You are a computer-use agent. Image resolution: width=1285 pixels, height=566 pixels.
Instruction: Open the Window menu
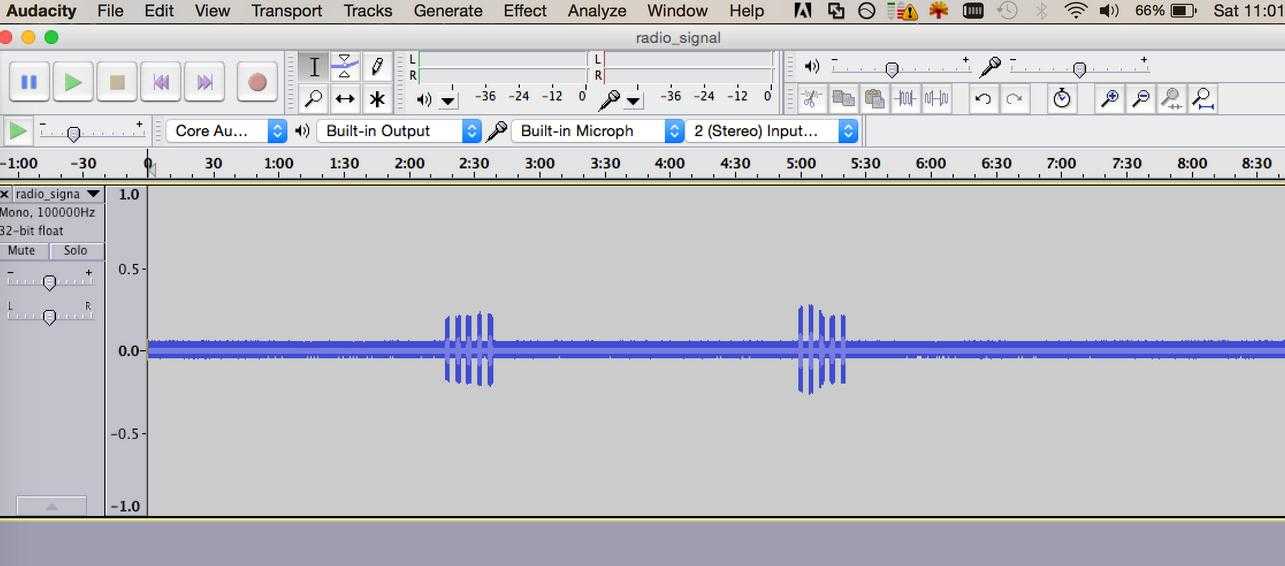click(677, 11)
